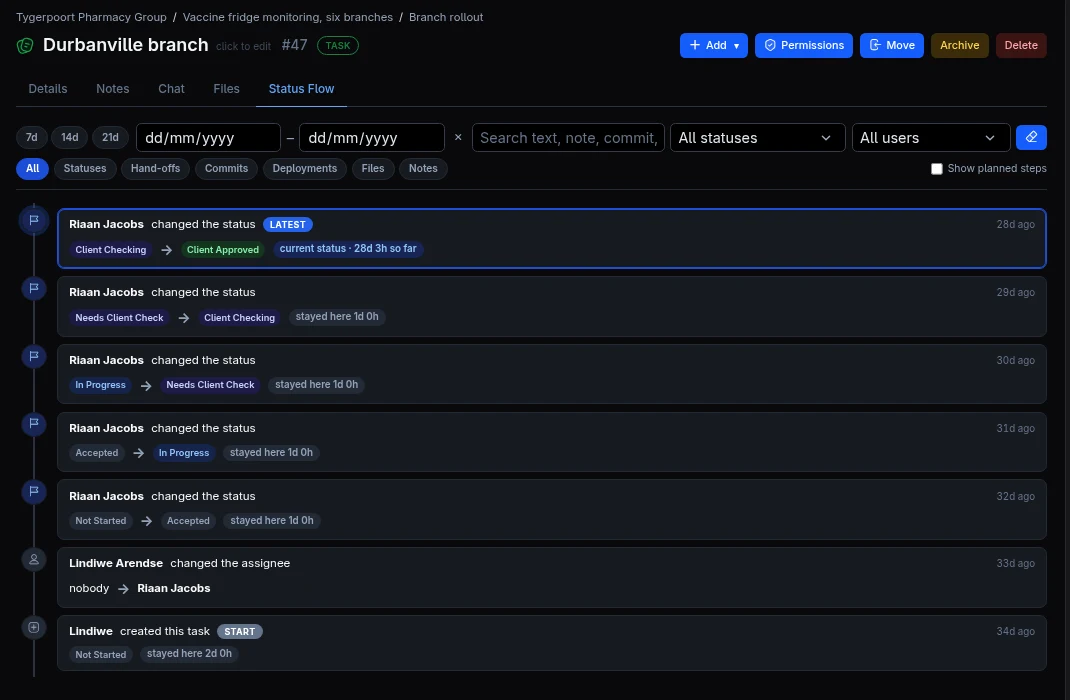Viewport: 1070px width, 700px height.
Task: Click the person icon of the assignee change event
Action: tap(33, 559)
